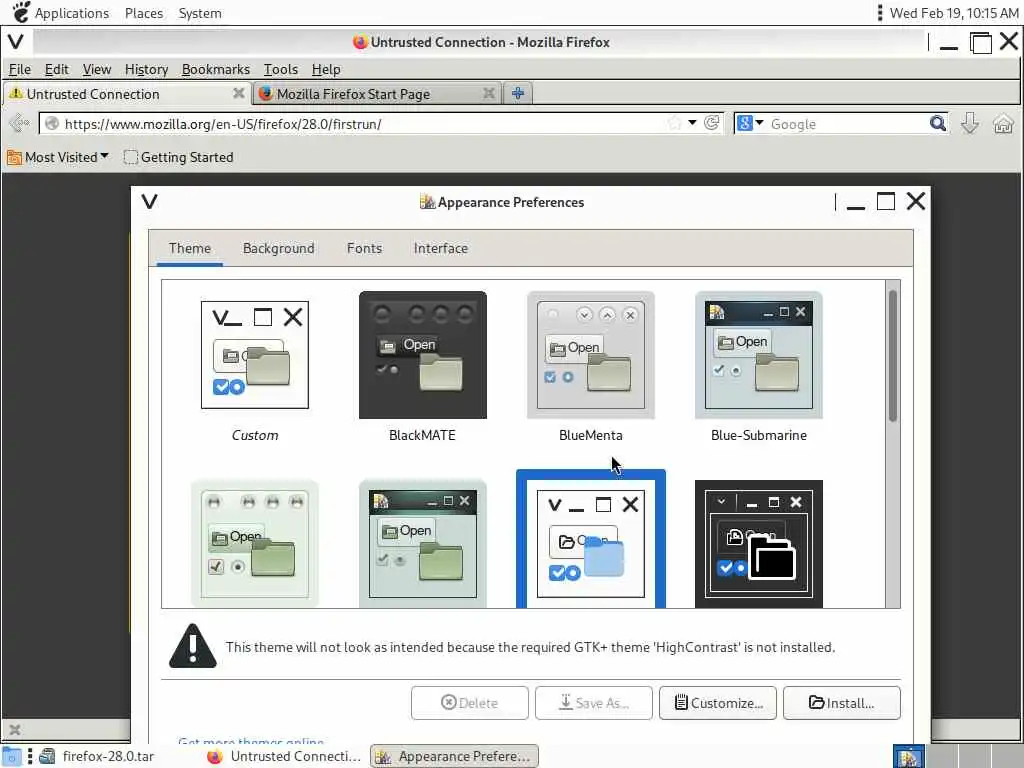
Task: Click the Customize button
Action: pos(718,703)
